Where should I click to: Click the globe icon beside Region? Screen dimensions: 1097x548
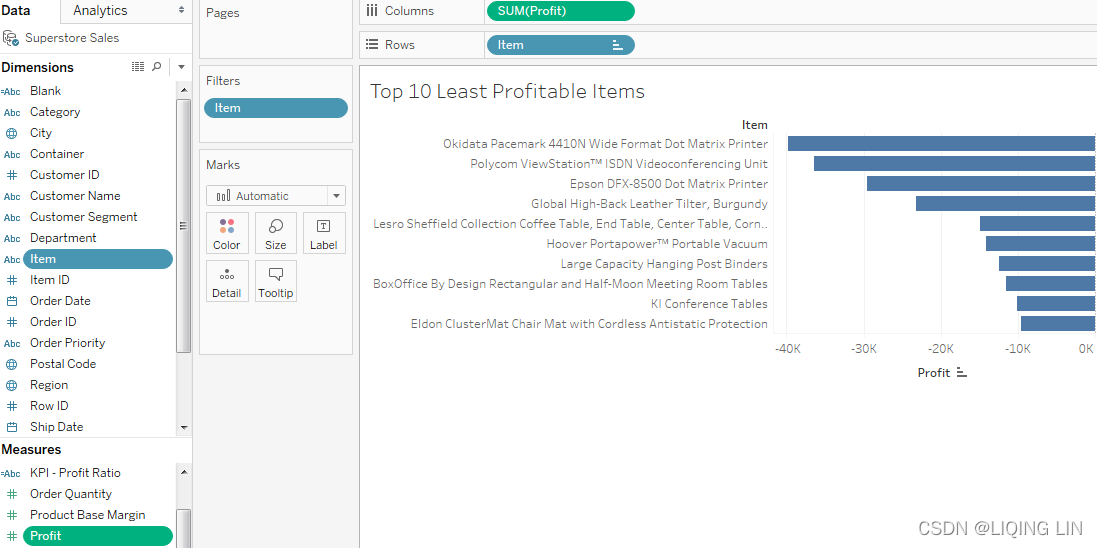click(12, 385)
